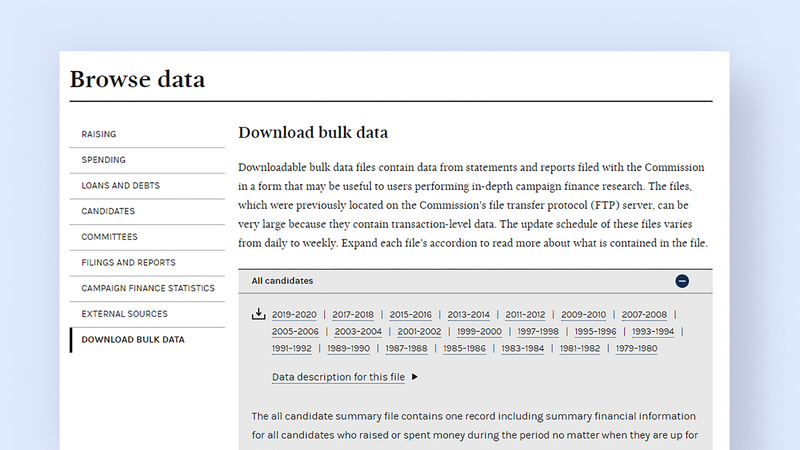This screenshot has width=800, height=450.
Task: Download the 2019-2020 candidates file
Action: 294,315
